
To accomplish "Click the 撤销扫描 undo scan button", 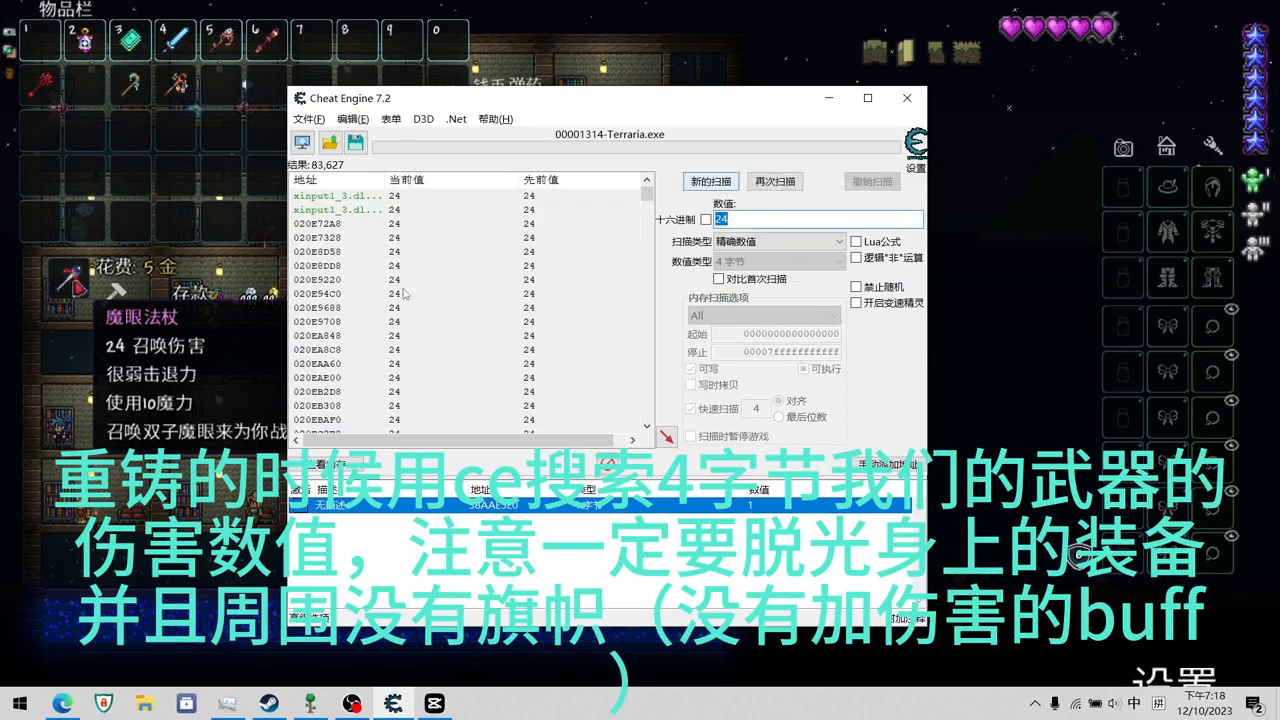I will 872,182.
